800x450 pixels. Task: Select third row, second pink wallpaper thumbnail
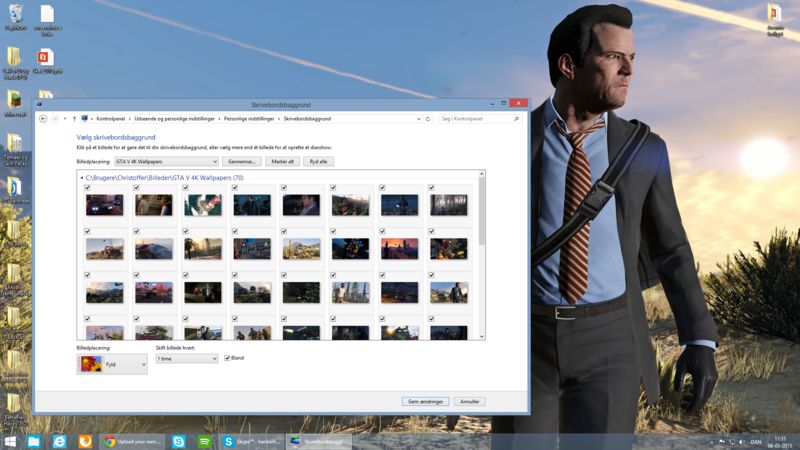[x=154, y=292]
